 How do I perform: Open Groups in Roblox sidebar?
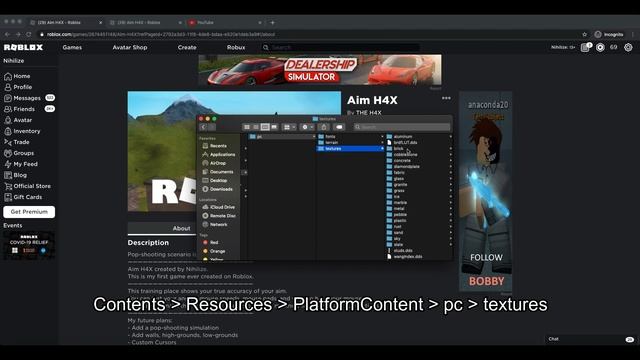19,153
